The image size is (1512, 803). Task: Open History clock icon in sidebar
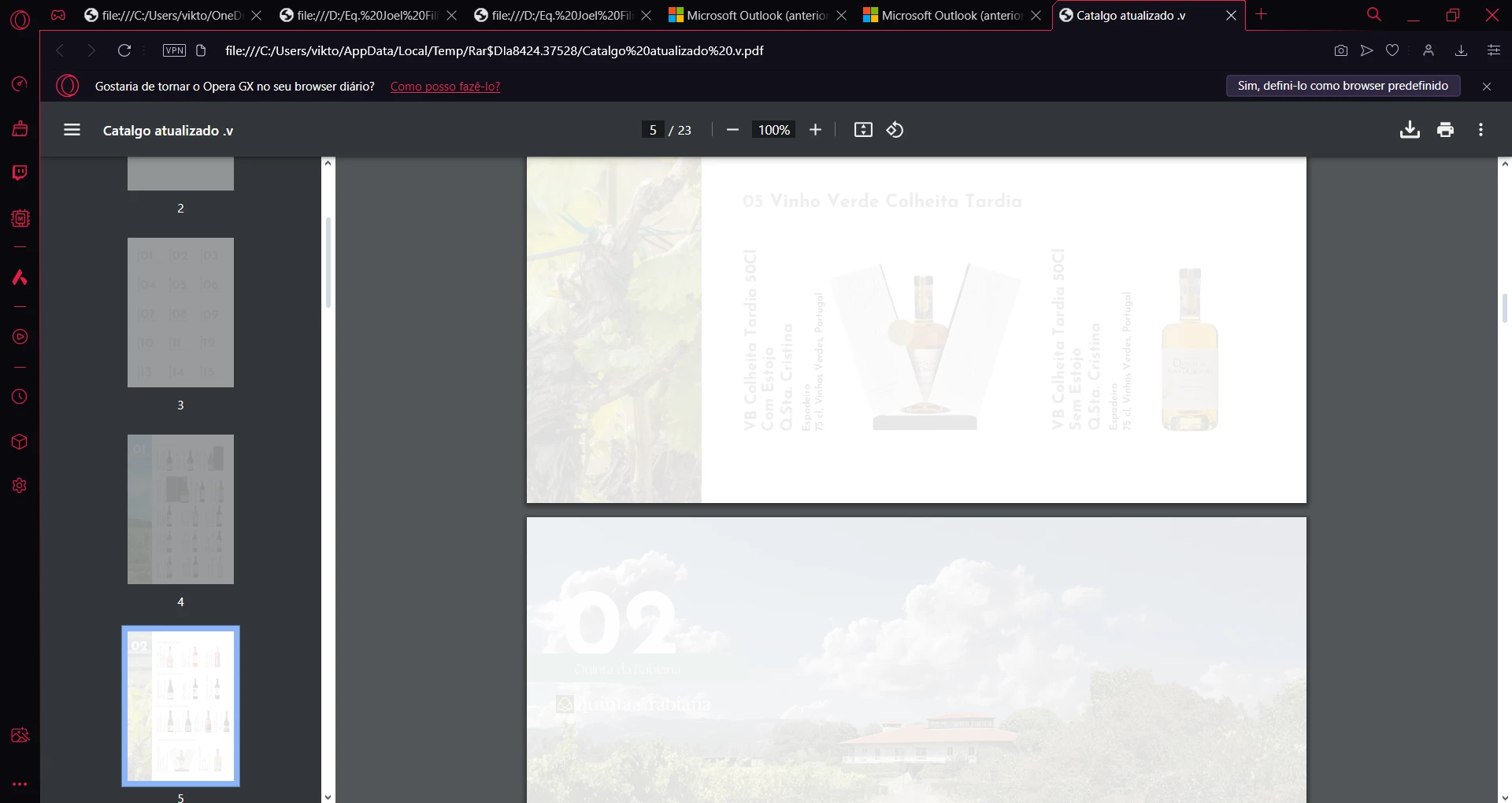(x=20, y=397)
